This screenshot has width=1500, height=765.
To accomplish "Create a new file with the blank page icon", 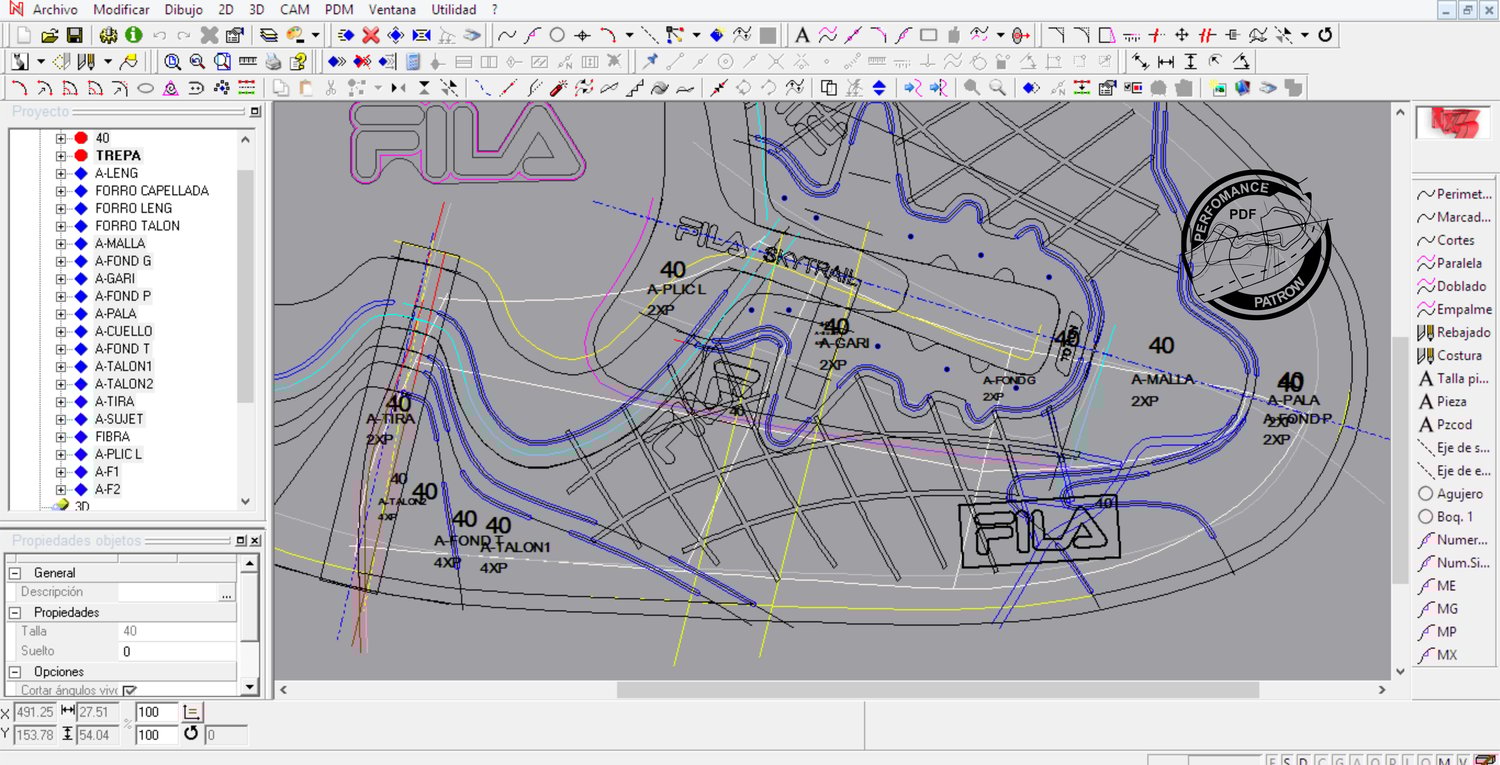I will [x=24, y=35].
